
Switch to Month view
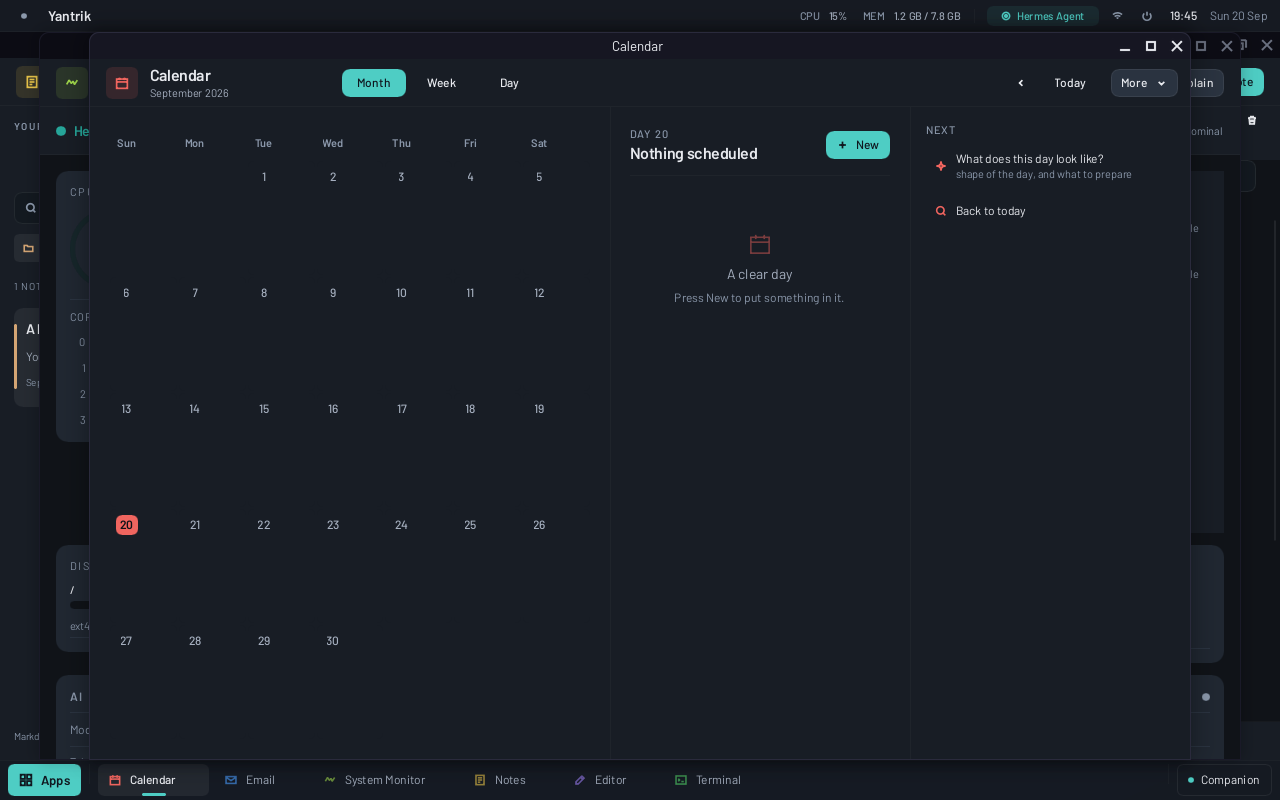[374, 83]
